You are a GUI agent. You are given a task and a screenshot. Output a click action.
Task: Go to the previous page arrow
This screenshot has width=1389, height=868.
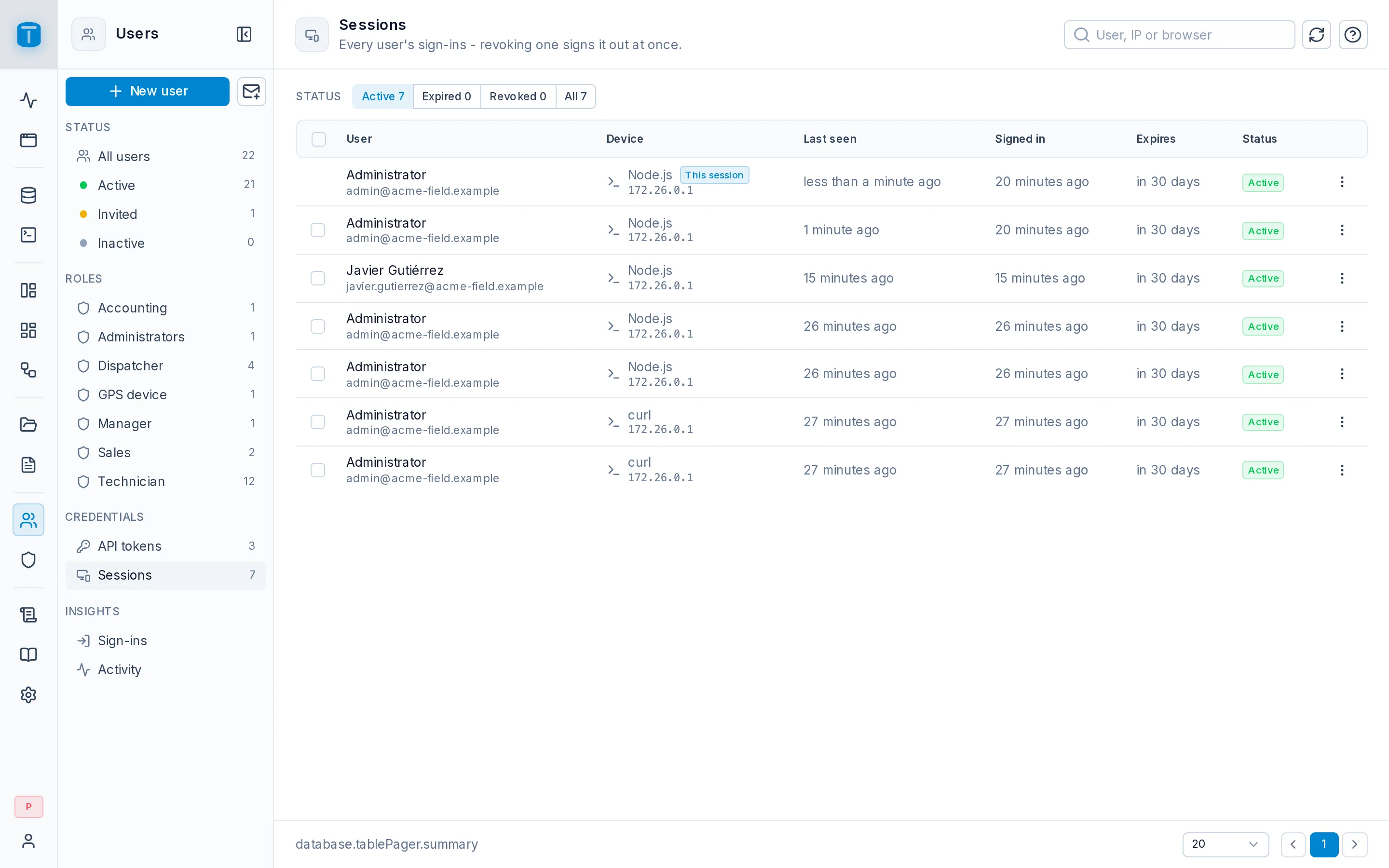coord(1293,844)
